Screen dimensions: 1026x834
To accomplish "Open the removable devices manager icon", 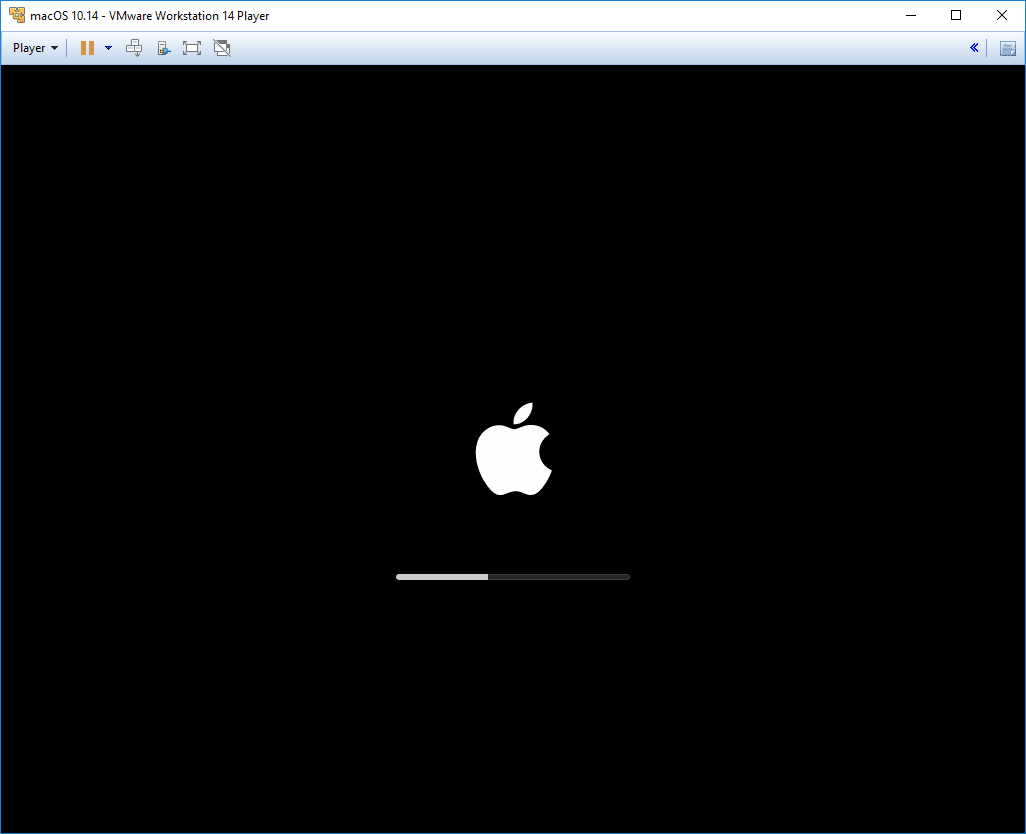I will 164,48.
